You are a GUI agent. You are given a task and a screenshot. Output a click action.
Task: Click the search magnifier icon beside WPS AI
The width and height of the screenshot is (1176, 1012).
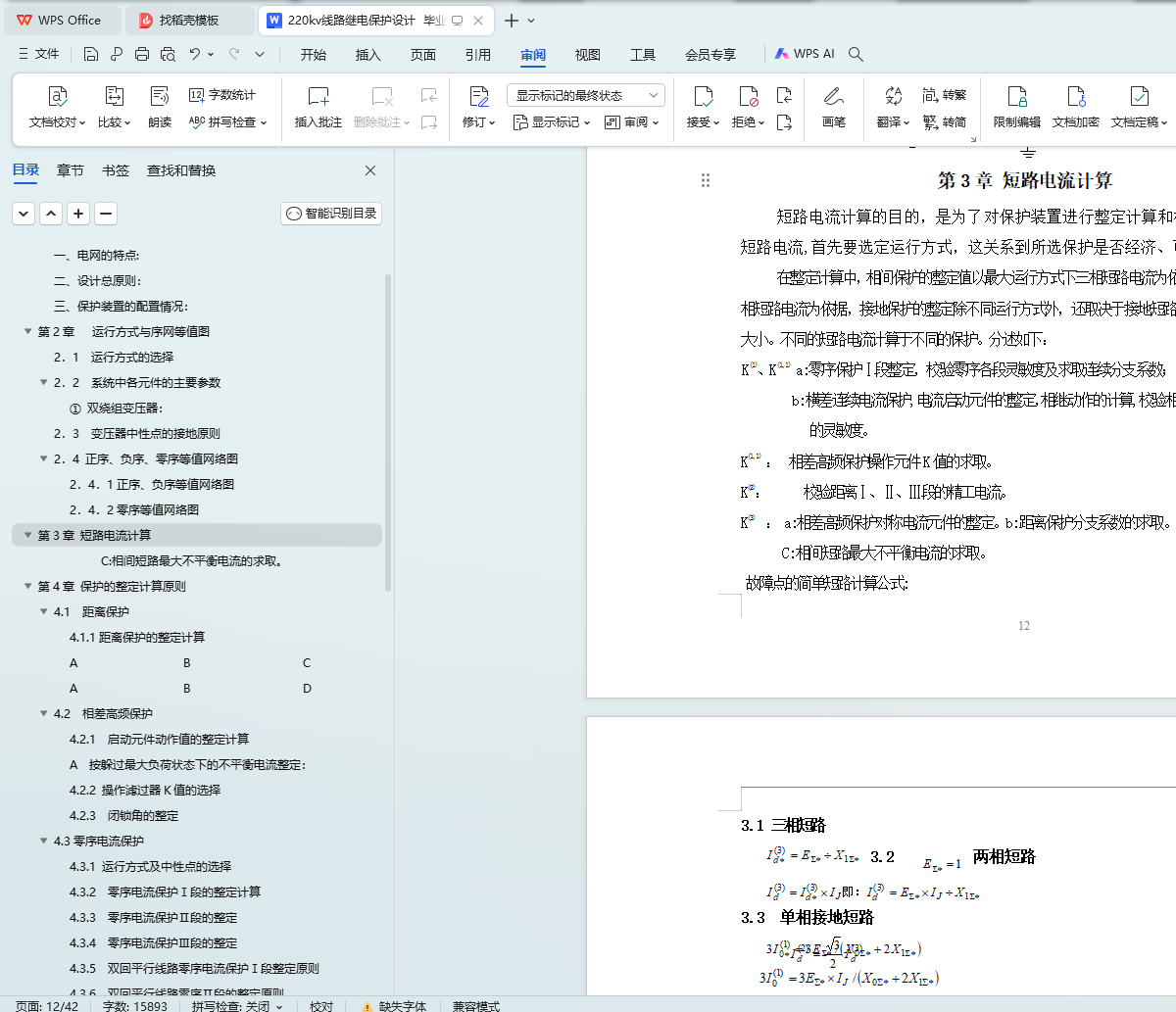click(x=856, y=54)
